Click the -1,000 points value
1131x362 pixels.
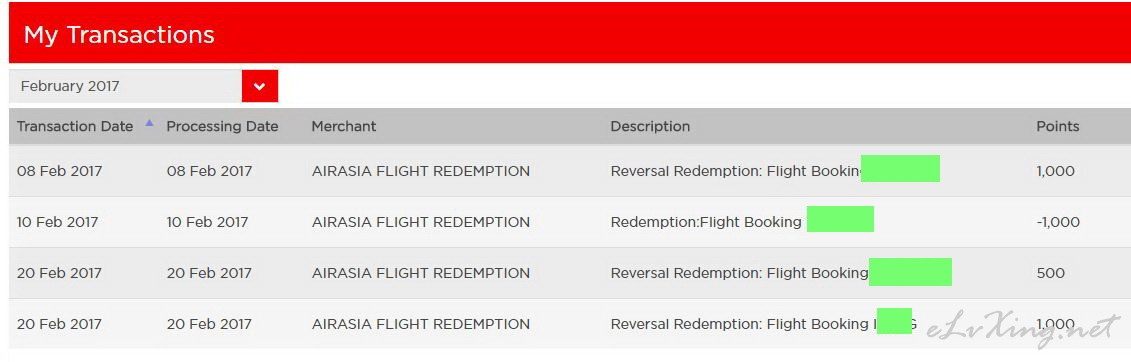tap(1058, 222)
